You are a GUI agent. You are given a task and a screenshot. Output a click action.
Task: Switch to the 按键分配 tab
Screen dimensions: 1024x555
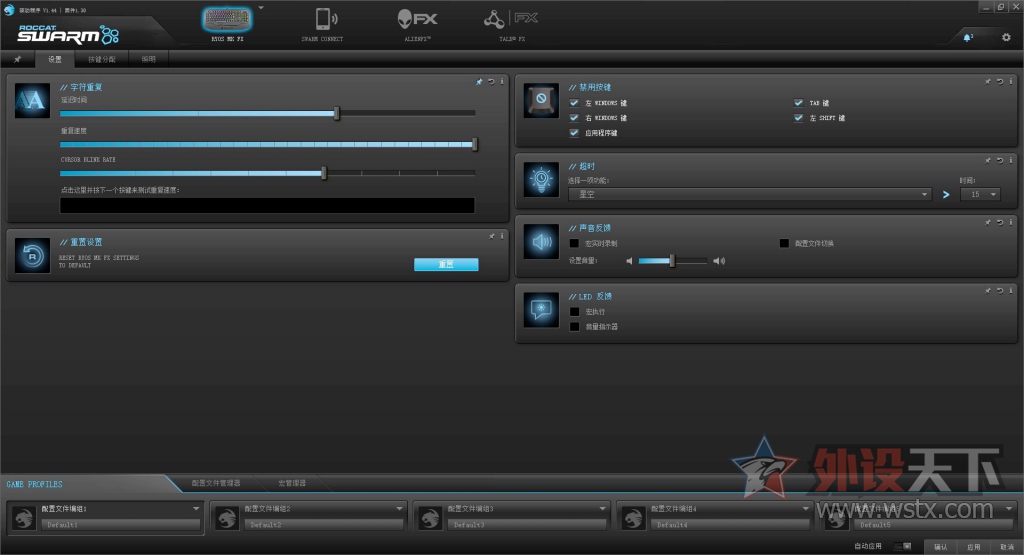101,60
